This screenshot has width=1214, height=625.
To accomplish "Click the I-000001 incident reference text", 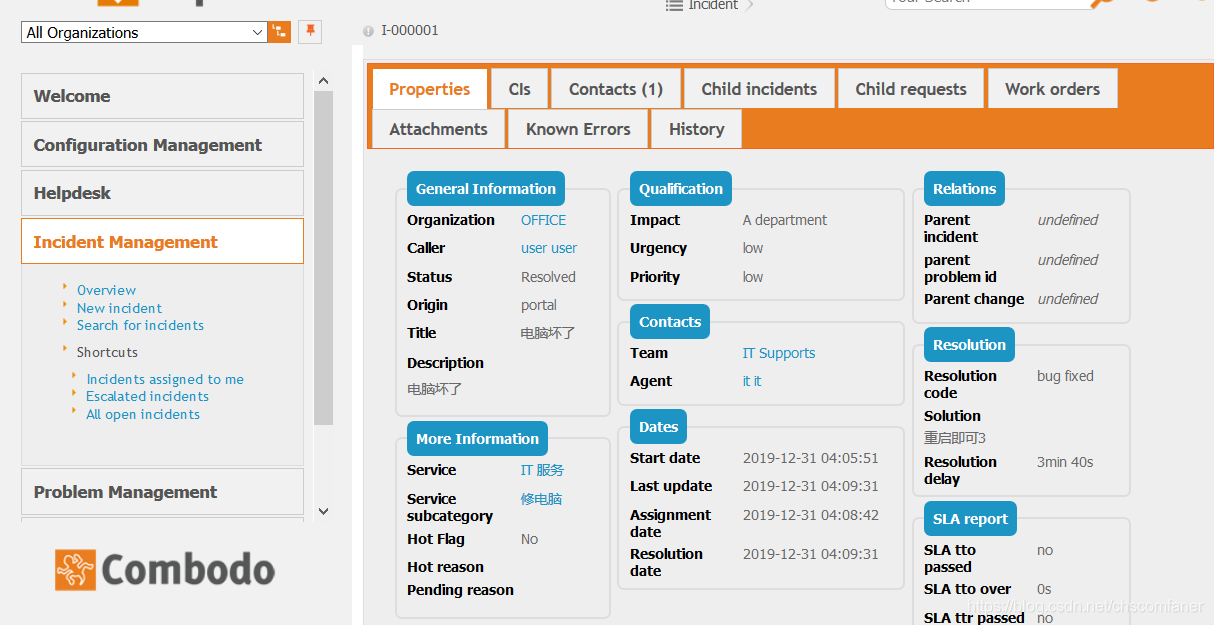I will [x=410, y=30].
